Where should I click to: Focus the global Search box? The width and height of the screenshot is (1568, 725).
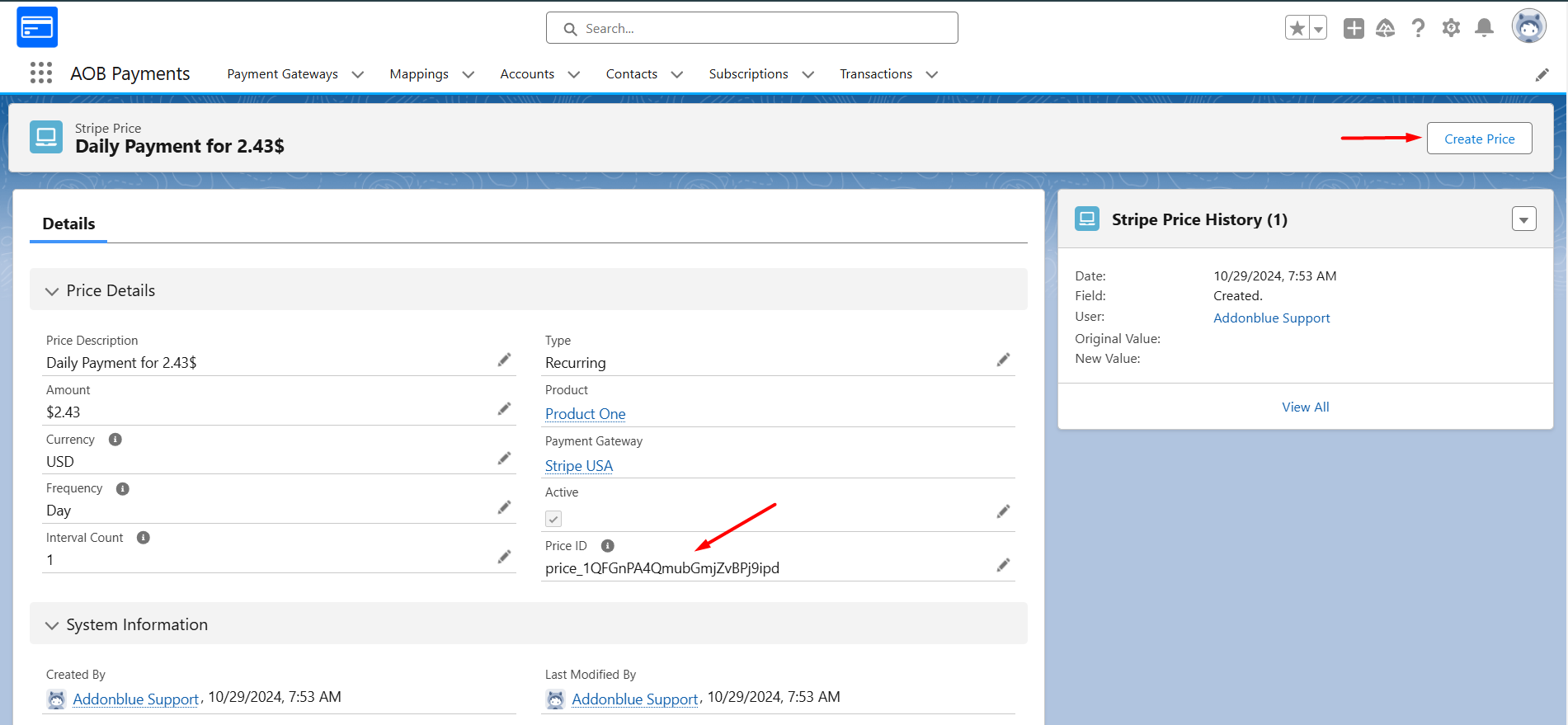coord(752,28)
